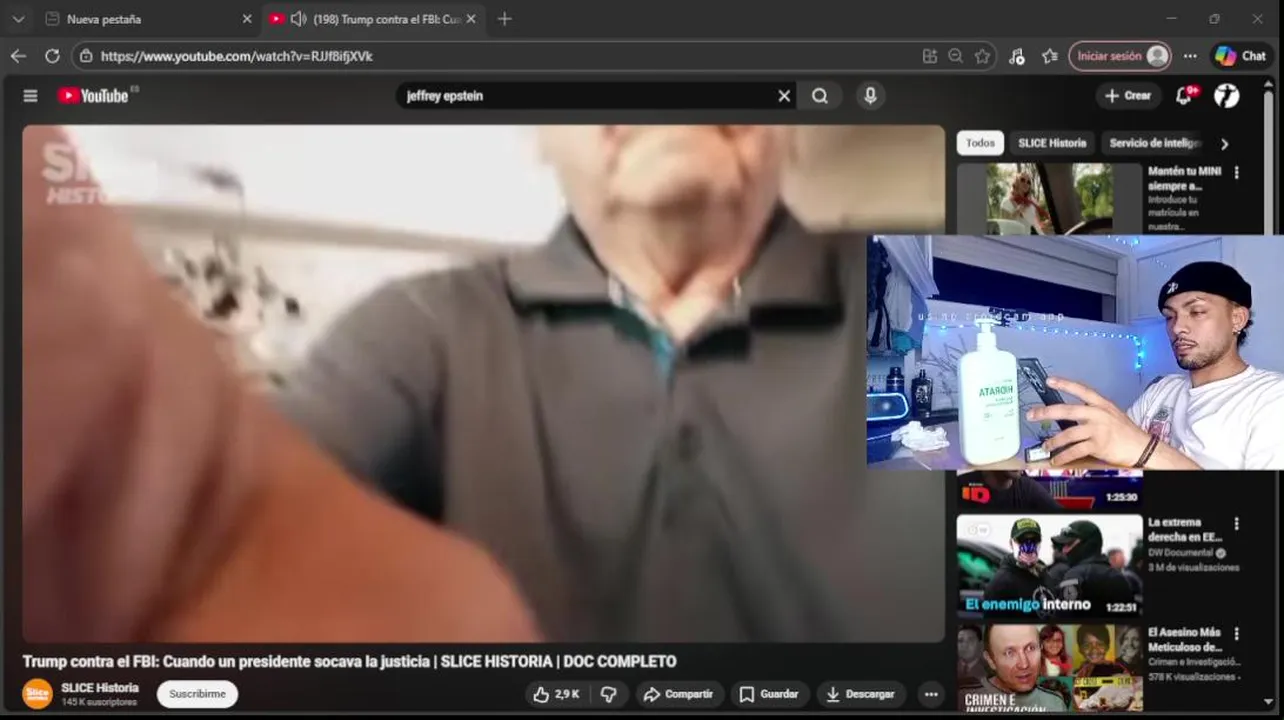Click the Descargar download button

(x=860, y=694)
